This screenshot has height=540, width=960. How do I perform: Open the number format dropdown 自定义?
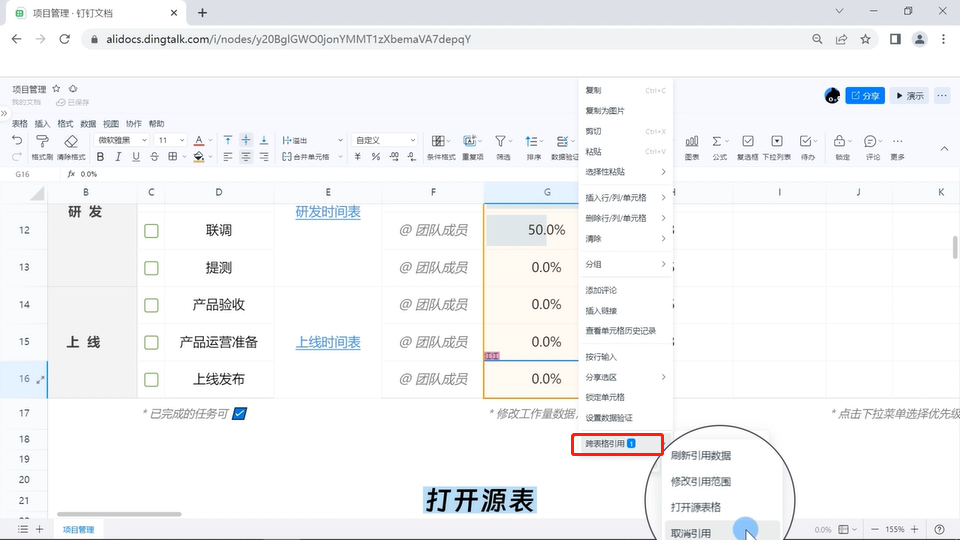pos(385,140)
